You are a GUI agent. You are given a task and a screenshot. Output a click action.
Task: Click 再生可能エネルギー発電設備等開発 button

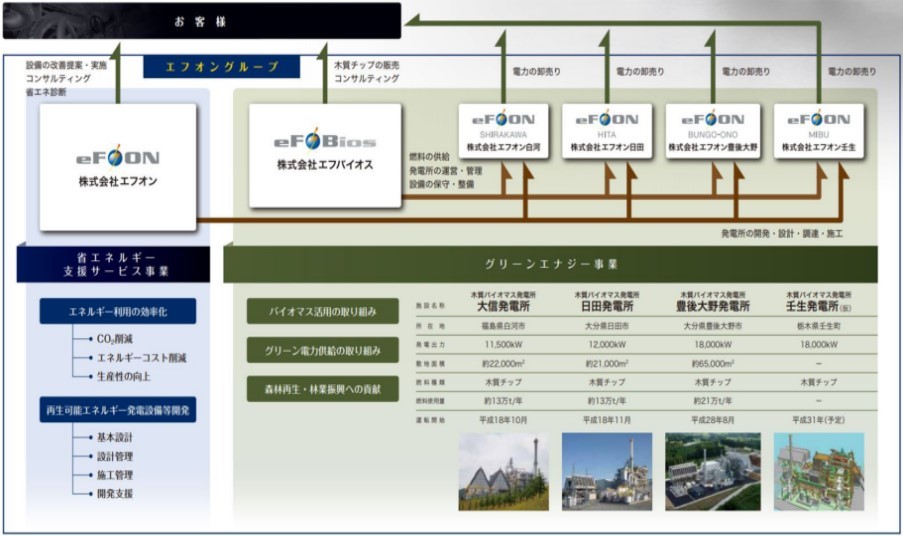click(117, 410)
